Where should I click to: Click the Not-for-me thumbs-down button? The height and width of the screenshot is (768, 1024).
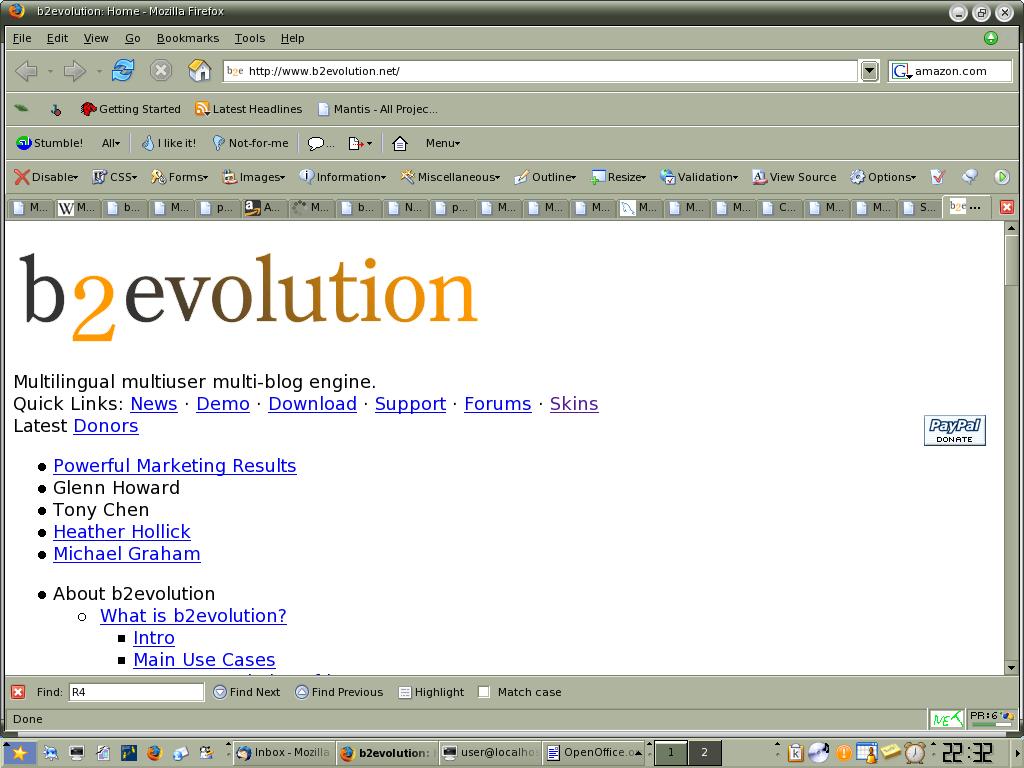click(x=251, y=143)
